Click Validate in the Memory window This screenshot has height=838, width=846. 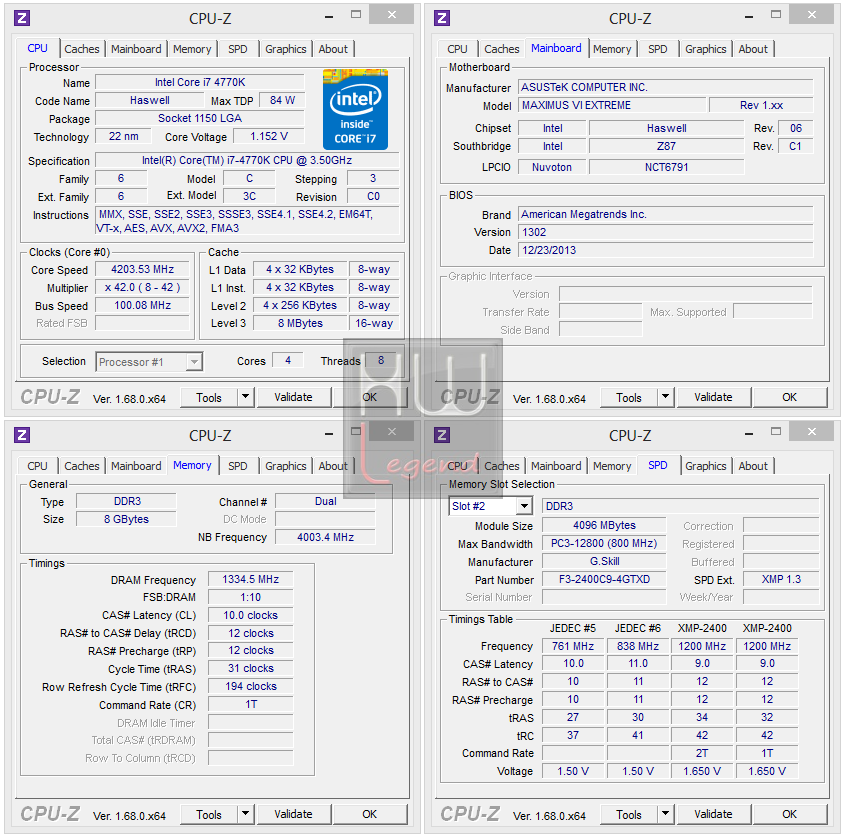pyautogui.click(x=293, y=814)
